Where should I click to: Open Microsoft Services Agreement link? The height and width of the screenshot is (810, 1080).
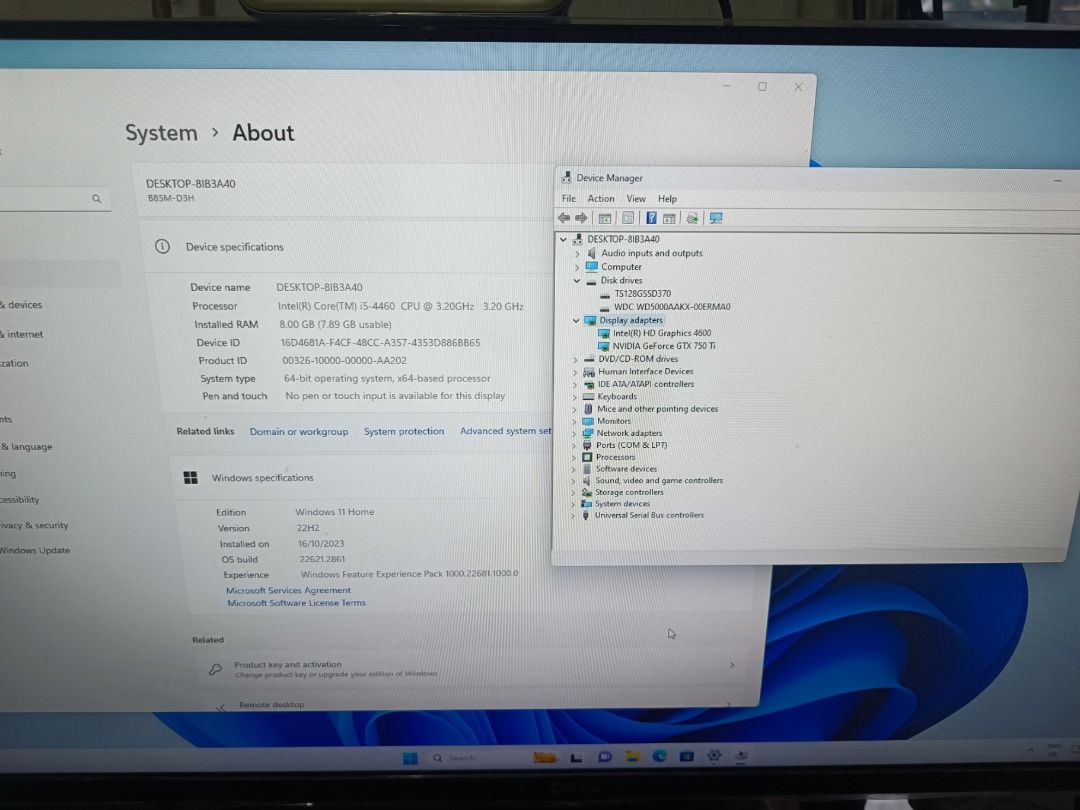click(x=288, y=590)
